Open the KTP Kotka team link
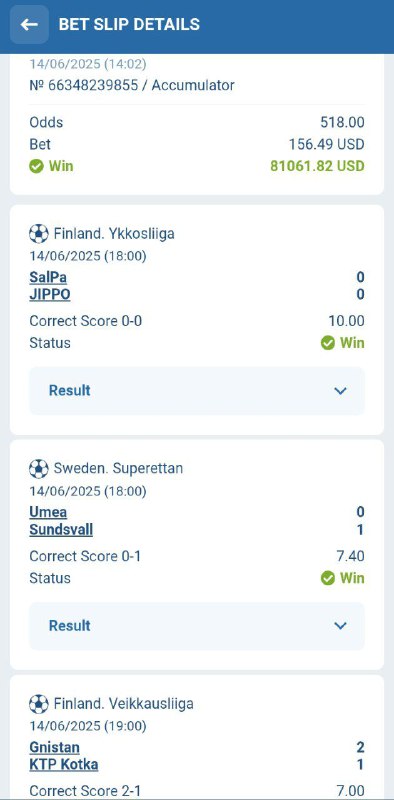This screenshot has width=394, height=800. pyautogui.click(x=64, y=765)
